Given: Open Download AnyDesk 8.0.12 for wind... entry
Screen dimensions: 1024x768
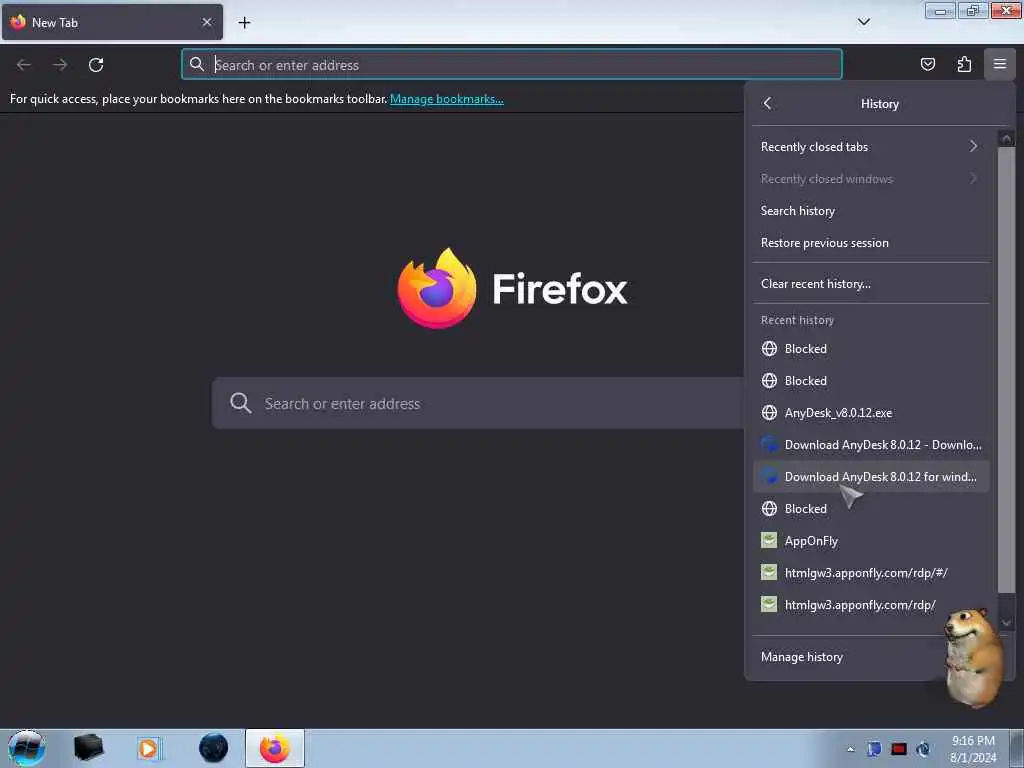Looking at the screenshot, I should (x=871, y=477).
